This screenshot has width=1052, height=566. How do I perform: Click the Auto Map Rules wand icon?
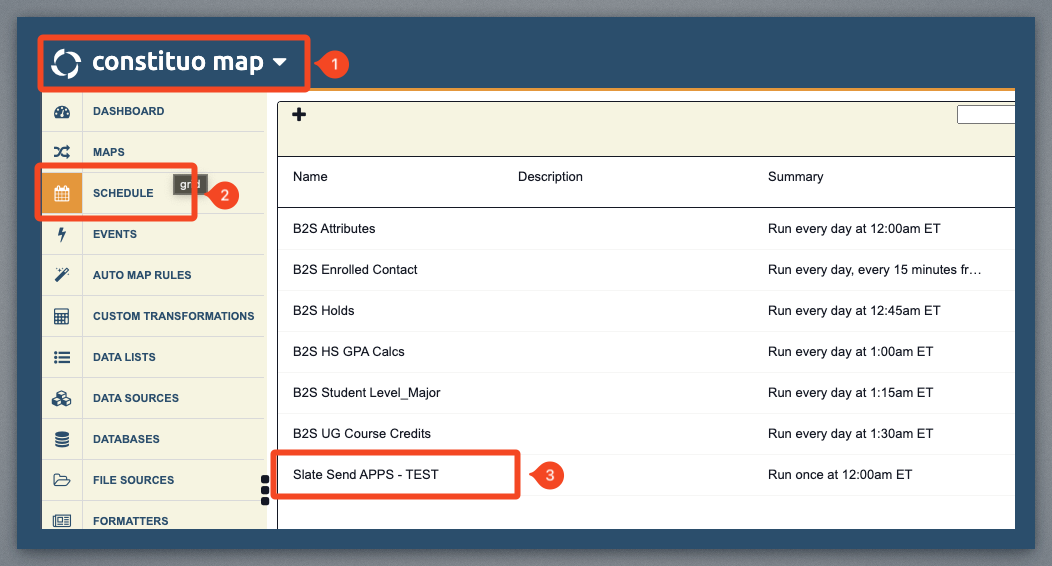pos(62,275)
